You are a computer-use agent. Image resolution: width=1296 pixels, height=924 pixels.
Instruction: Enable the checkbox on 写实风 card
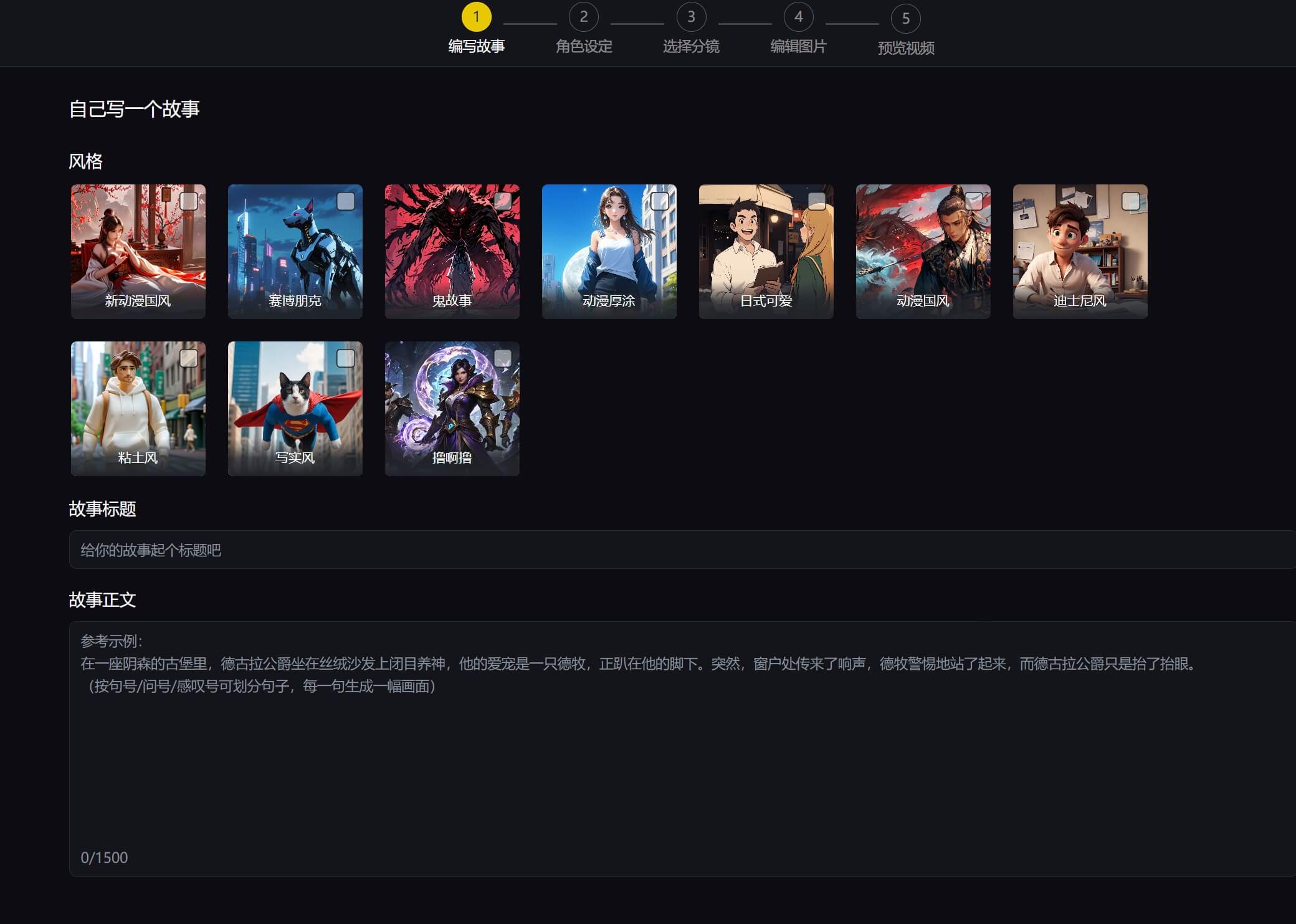pos(346,358)
